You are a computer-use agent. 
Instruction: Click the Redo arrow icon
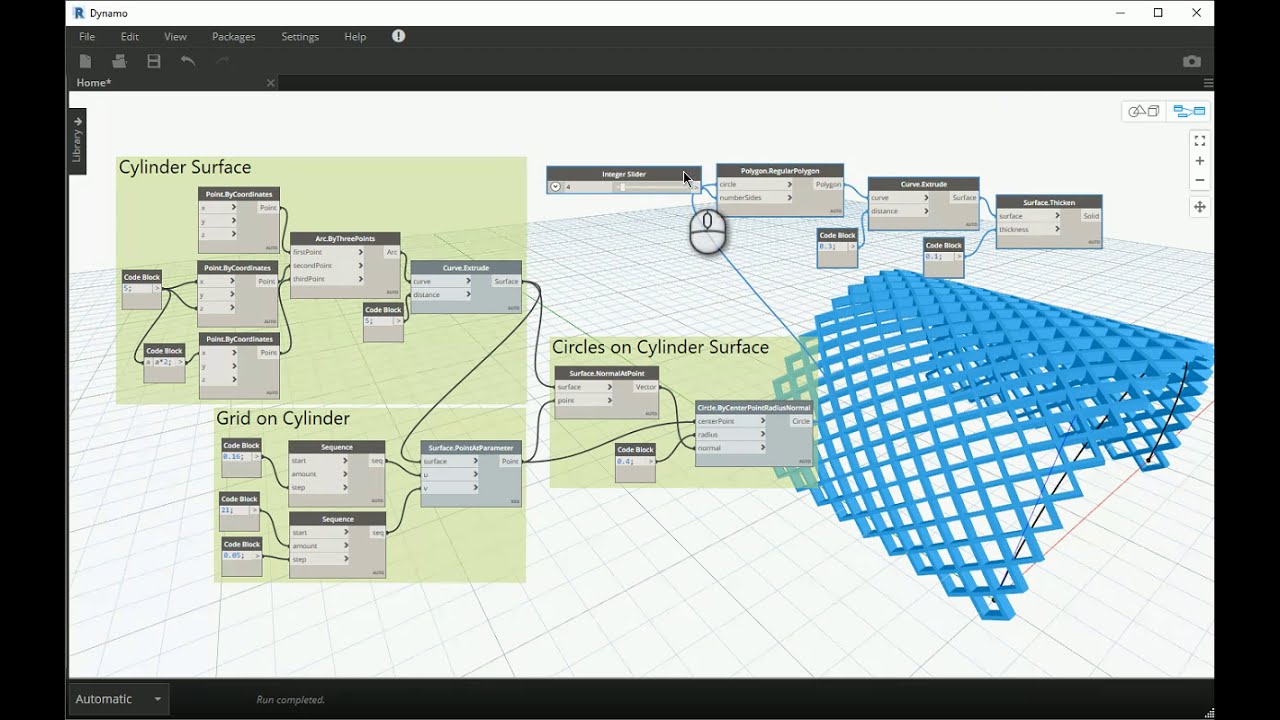(x=222, y=62)
